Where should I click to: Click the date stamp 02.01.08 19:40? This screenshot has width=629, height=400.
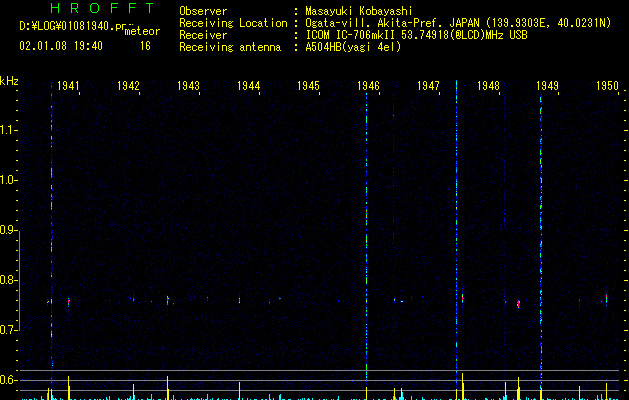[x=61, y=46]
